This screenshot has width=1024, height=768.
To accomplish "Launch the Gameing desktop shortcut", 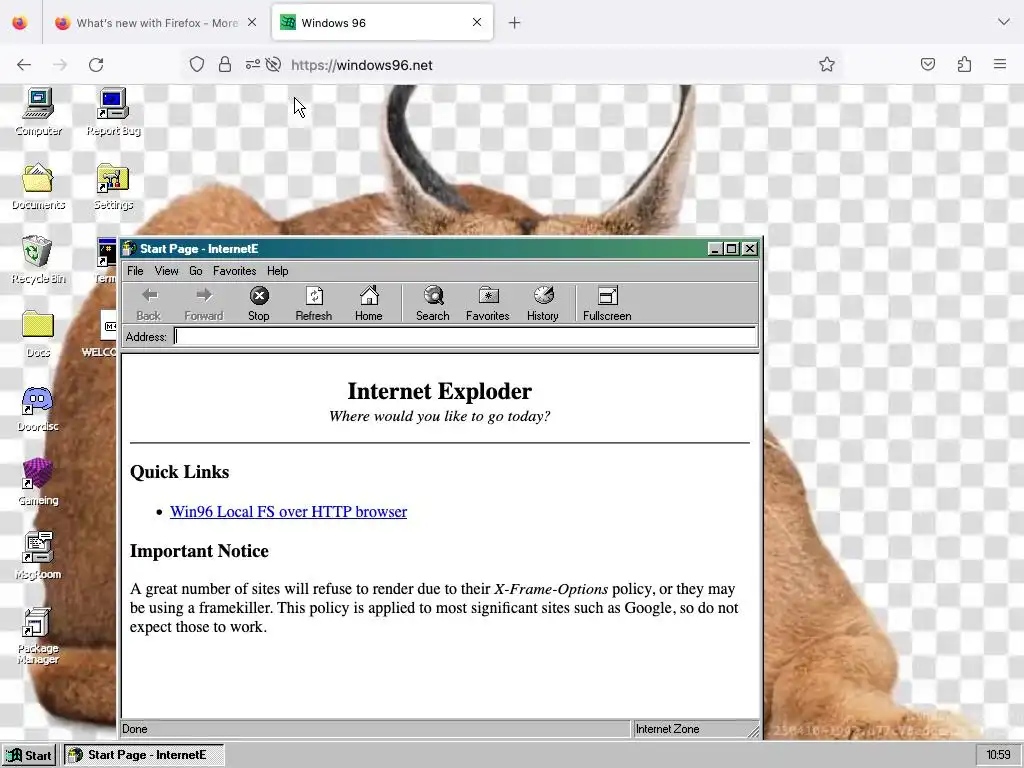I will (x=38, y=482).
